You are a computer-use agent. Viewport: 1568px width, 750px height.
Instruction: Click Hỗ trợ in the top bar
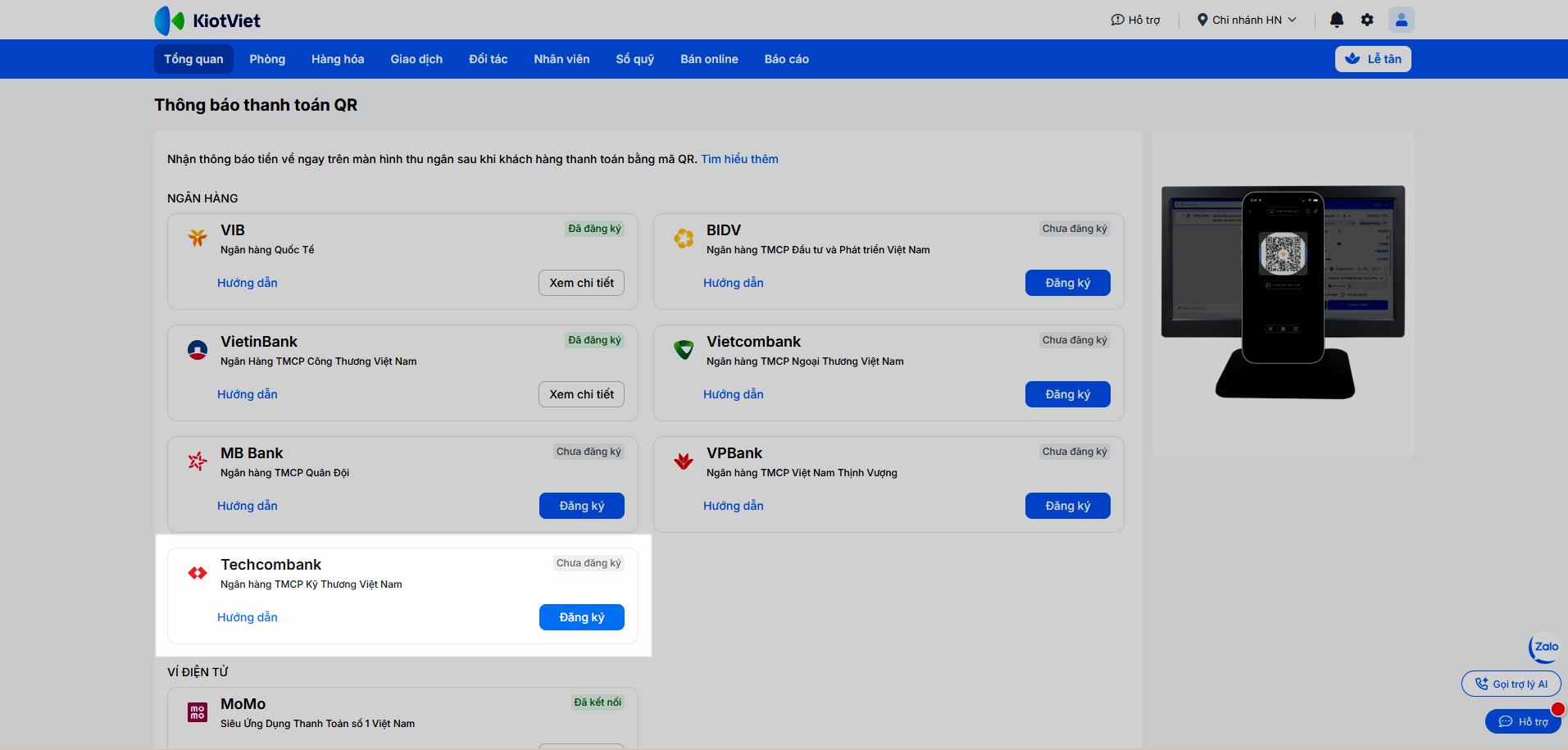tap(1135, 20)
